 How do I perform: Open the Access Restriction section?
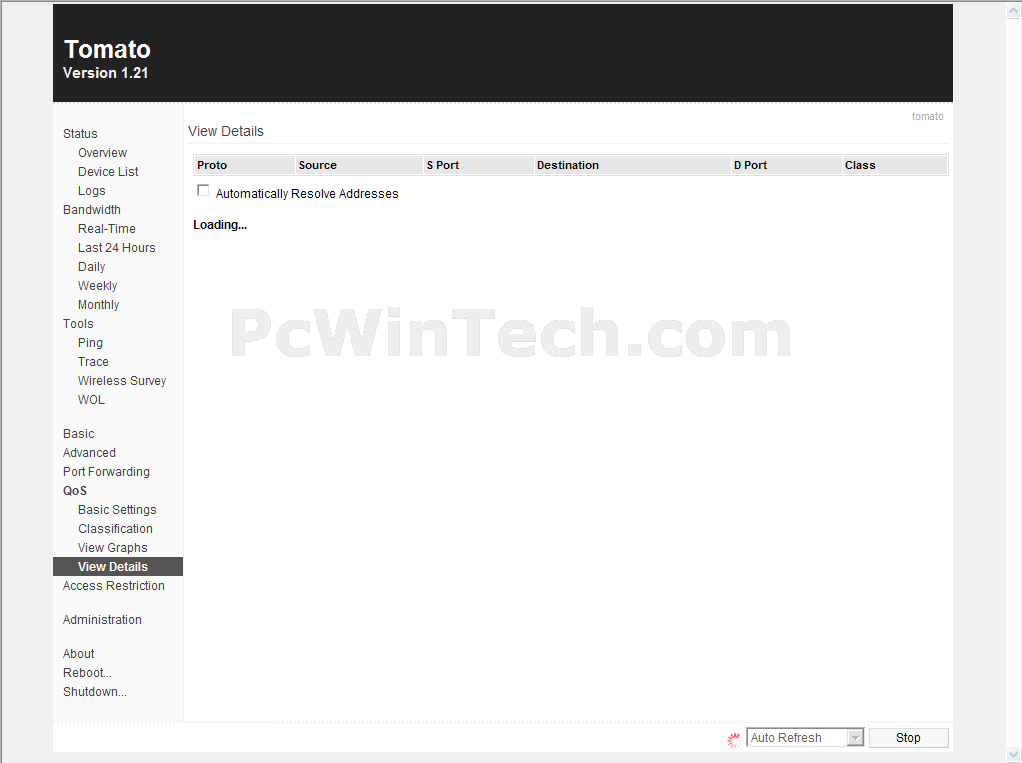(x=114, y=585)
